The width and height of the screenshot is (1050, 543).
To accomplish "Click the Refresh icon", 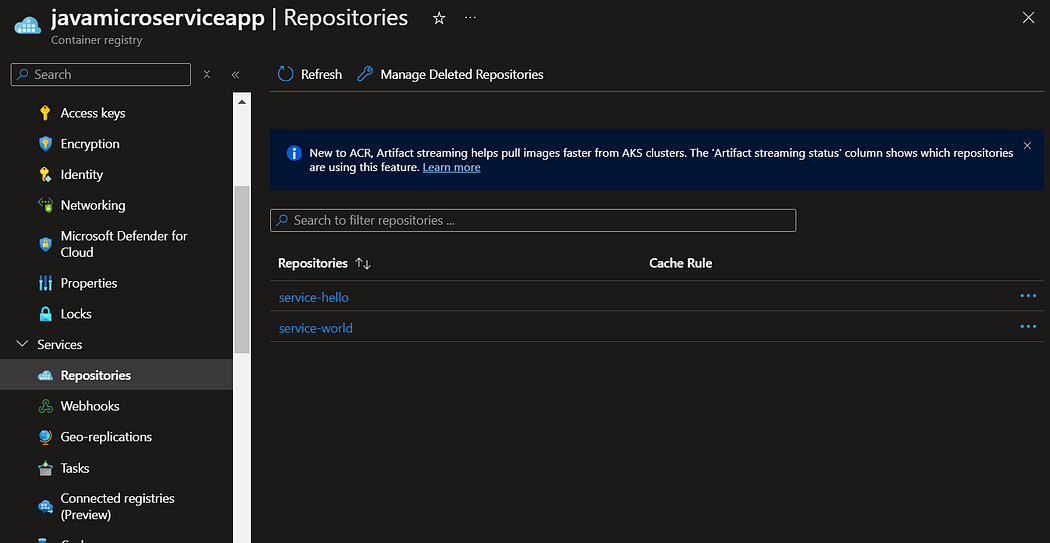I will pos(285,74).
